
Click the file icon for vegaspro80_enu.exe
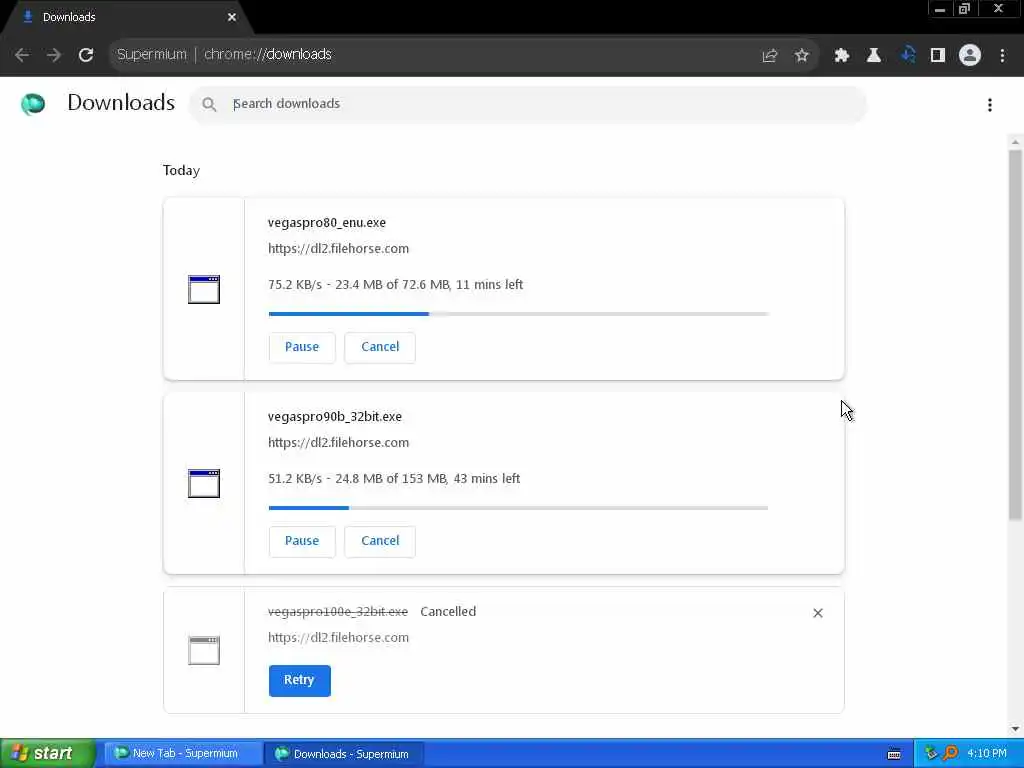point(204,289)
